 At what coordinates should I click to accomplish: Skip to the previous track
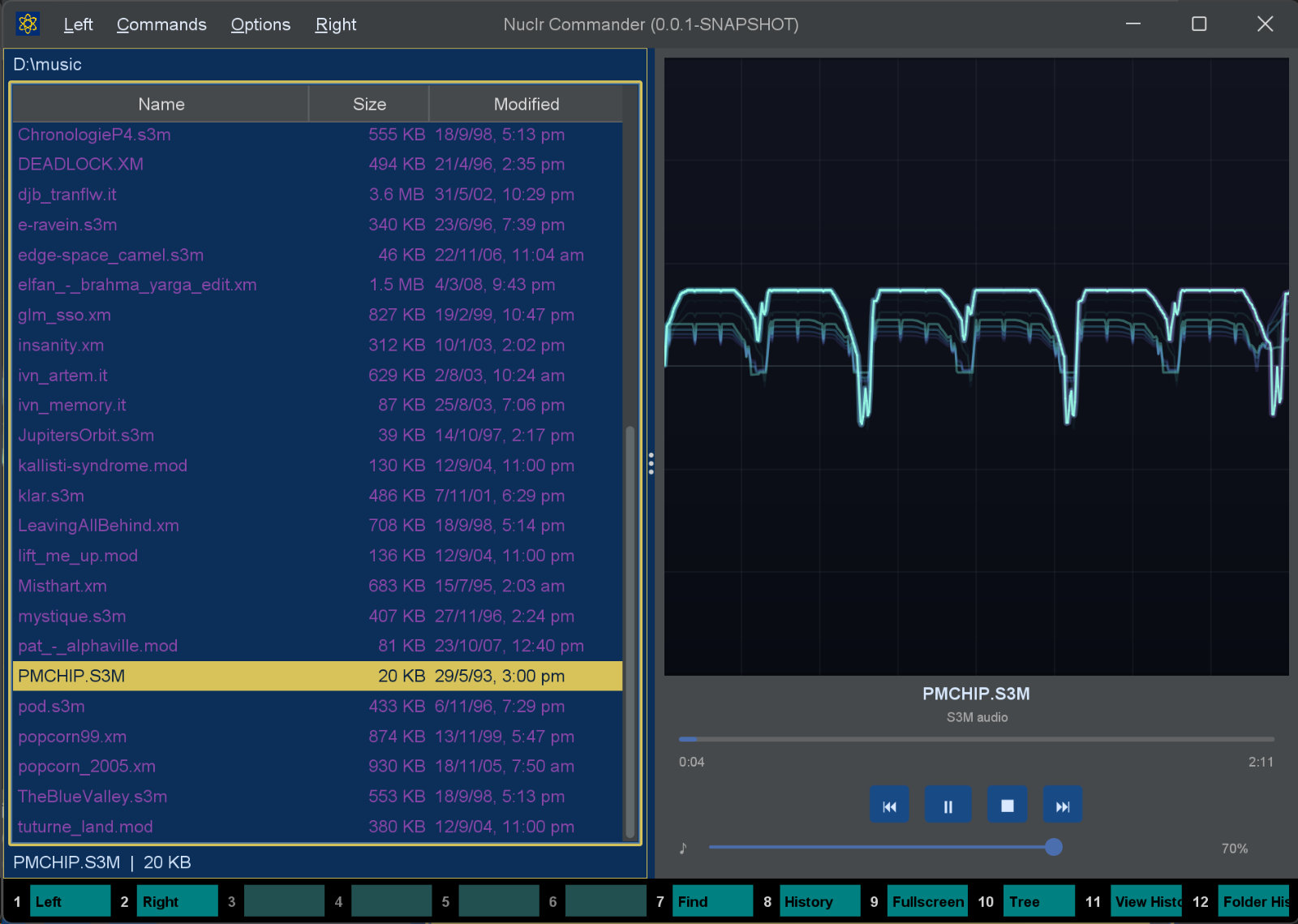pyautogui.click(x=889, y=806)
